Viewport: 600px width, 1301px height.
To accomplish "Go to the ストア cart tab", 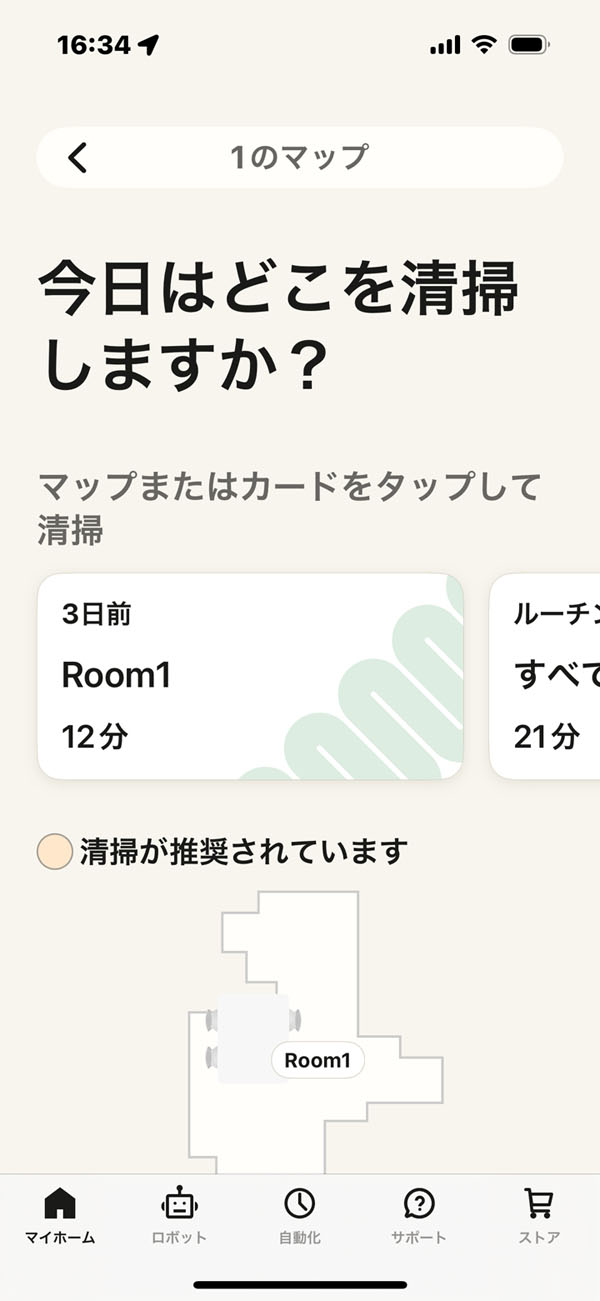I will [539, 1214].
